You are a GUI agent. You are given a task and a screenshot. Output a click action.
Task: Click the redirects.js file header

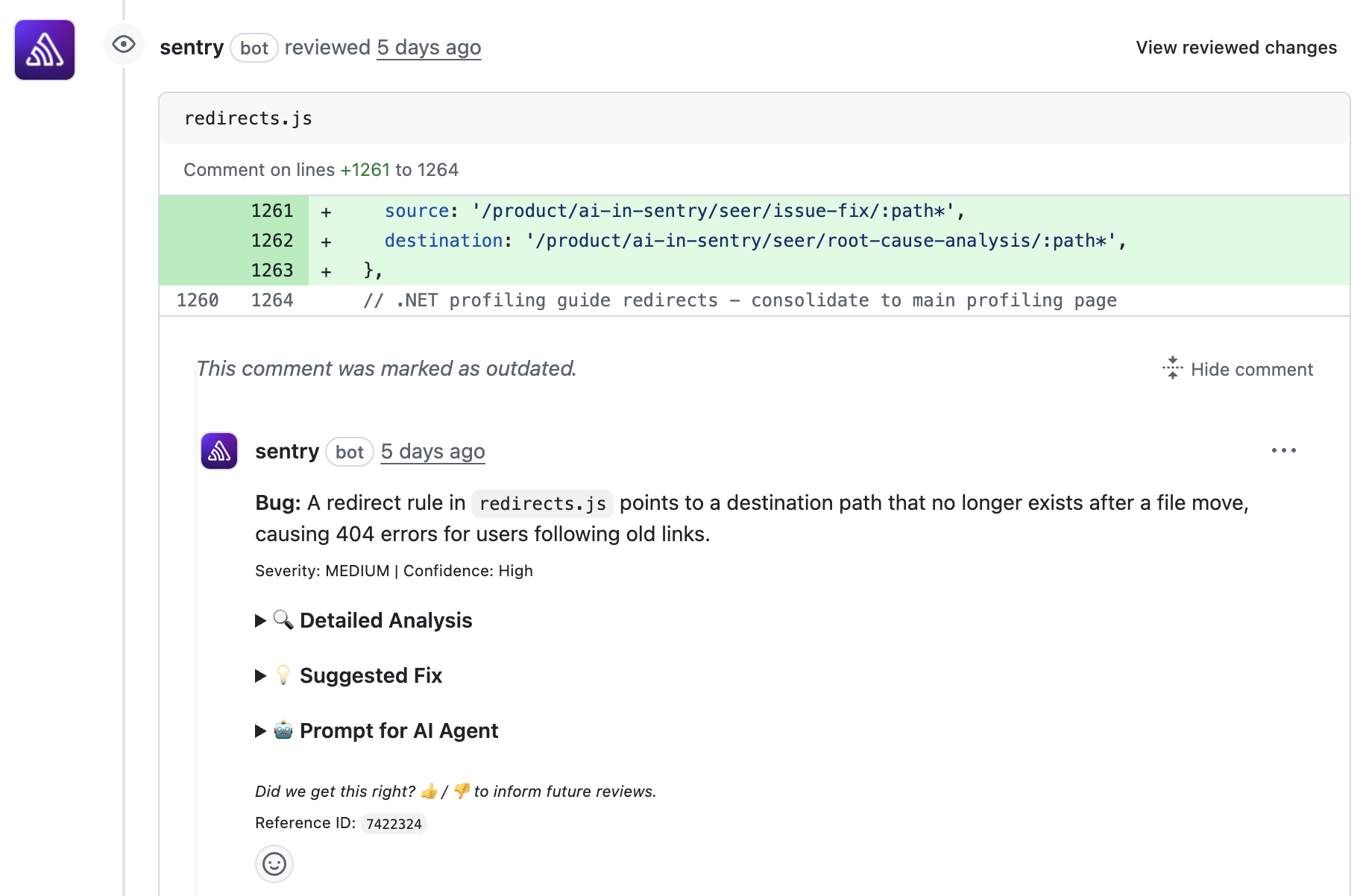[248, 118]
